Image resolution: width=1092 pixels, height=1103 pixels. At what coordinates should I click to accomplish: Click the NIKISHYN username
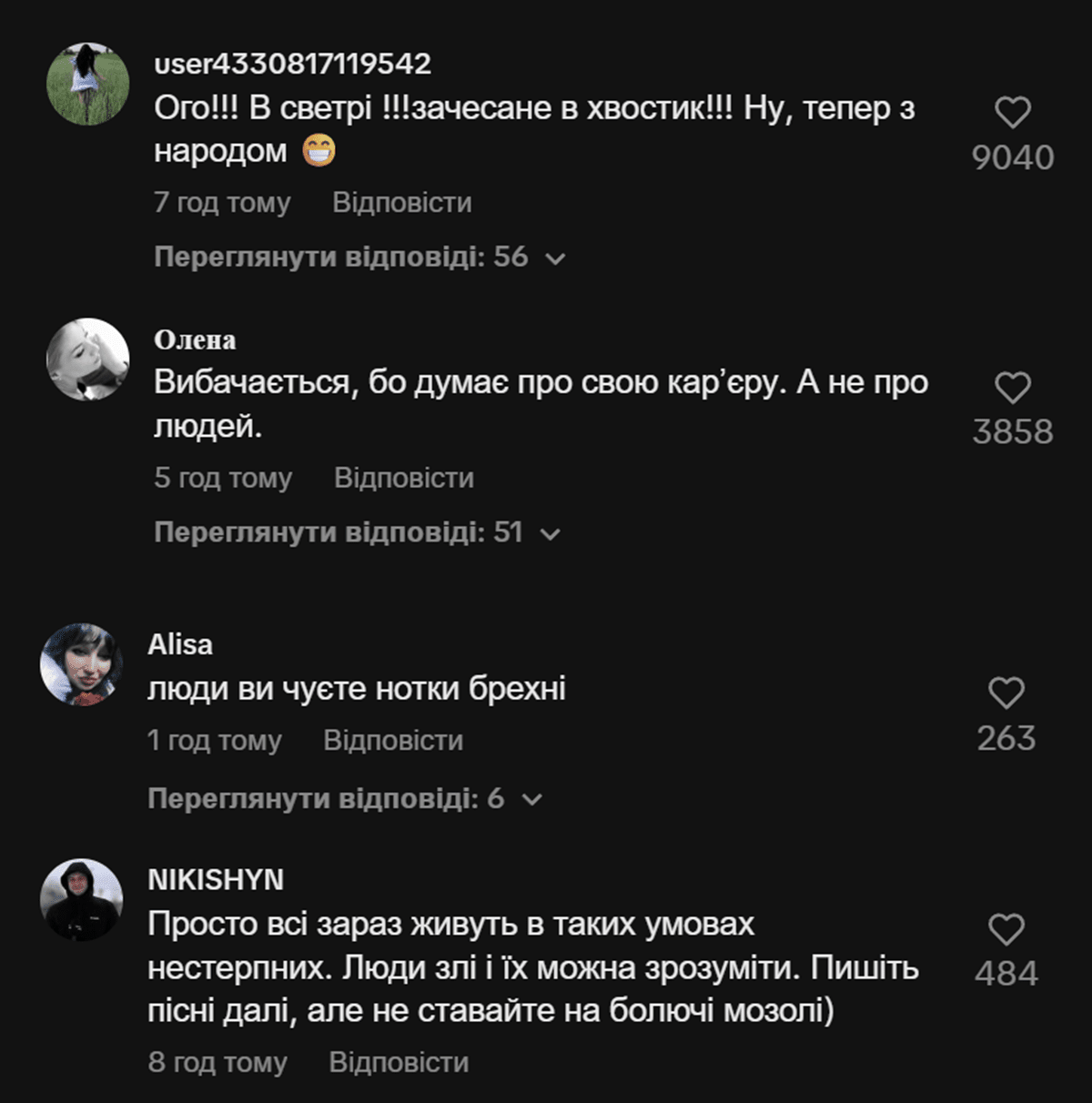point(216,880)
